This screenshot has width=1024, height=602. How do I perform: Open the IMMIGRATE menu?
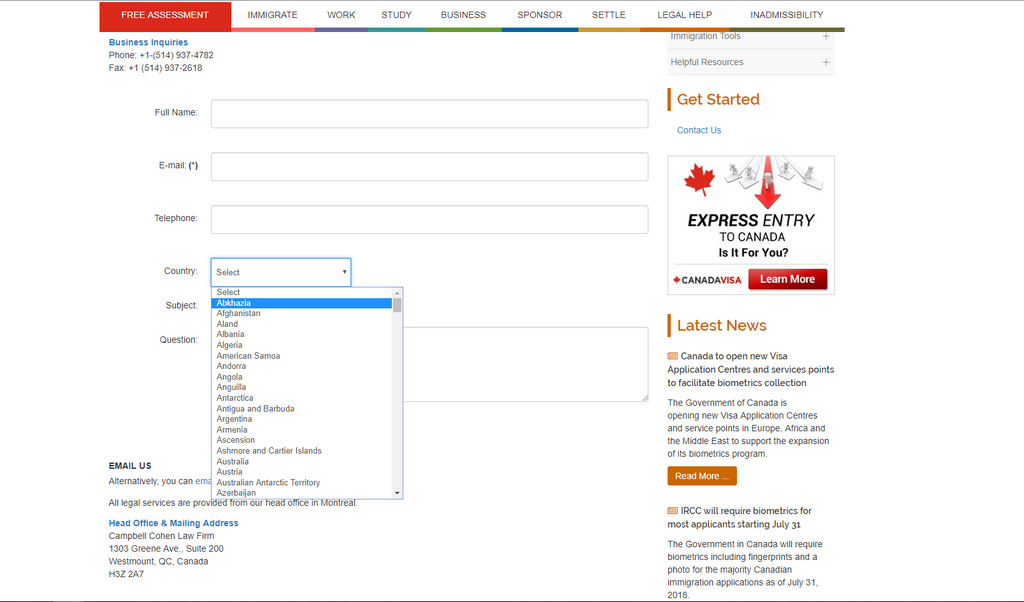272,15
